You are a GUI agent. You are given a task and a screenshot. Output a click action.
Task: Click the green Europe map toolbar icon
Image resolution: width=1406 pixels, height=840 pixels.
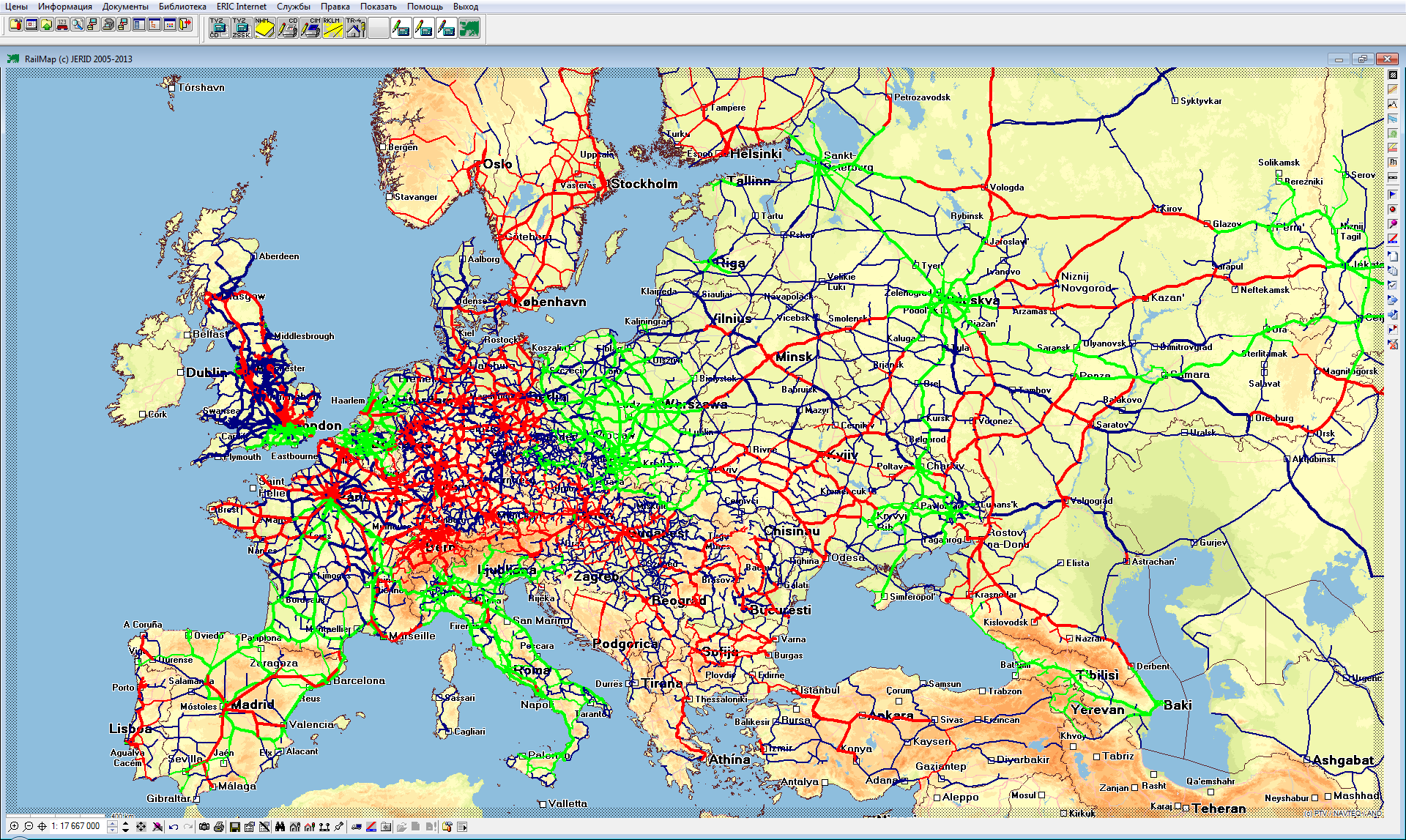469,28
